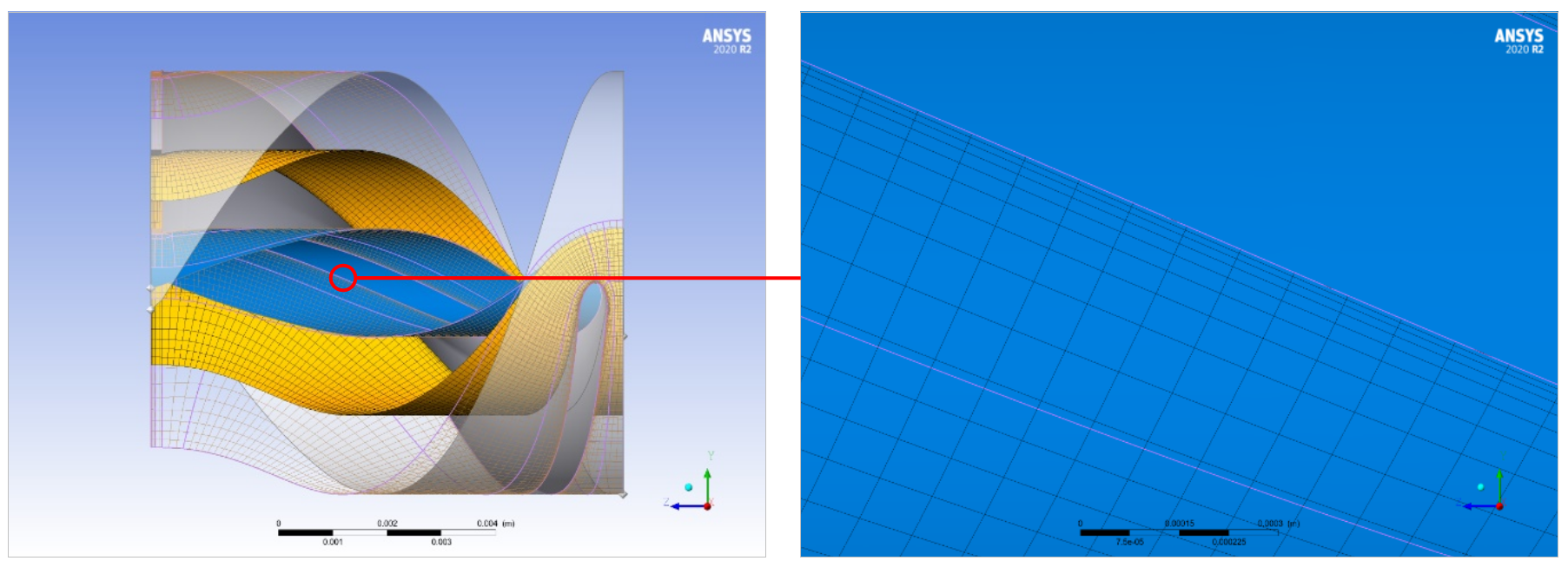
Task: Click the ANSYS 2020 R2 logo in left viewport
Action: pyautogui.click(x=726, y=40)
